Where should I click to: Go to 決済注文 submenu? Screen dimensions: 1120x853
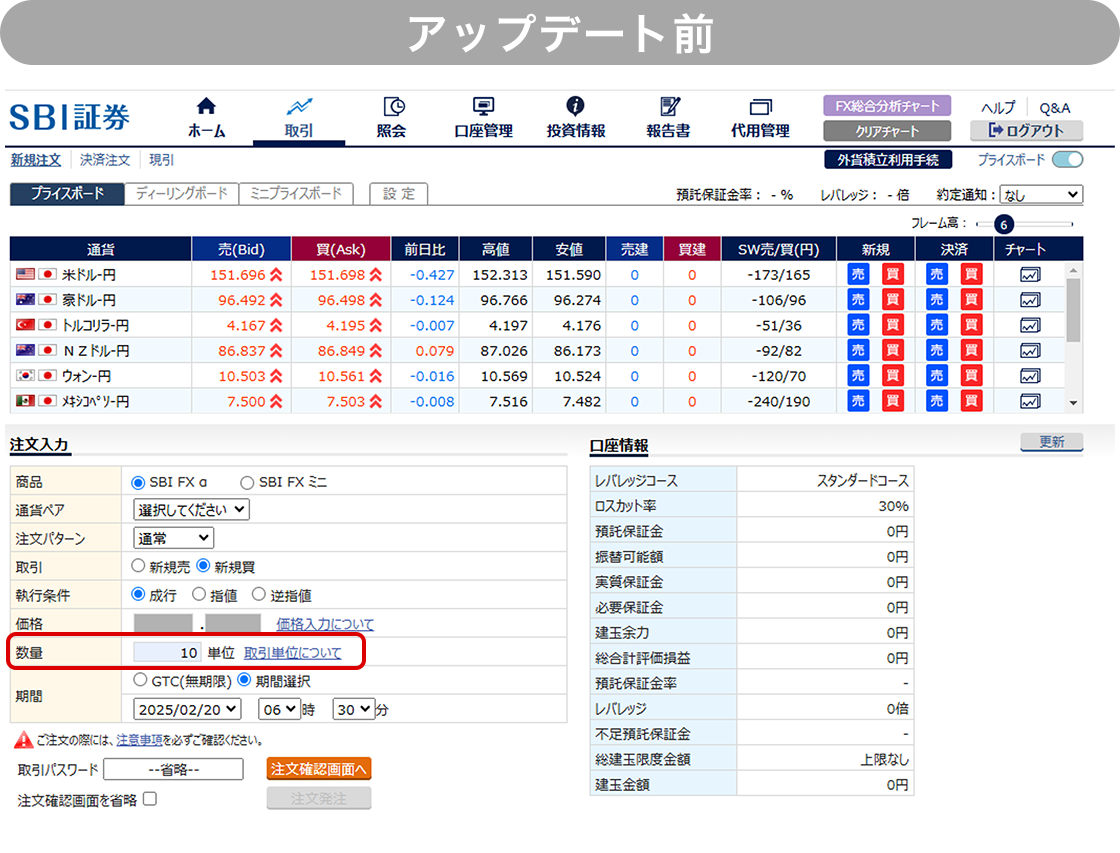click(105, 160)
